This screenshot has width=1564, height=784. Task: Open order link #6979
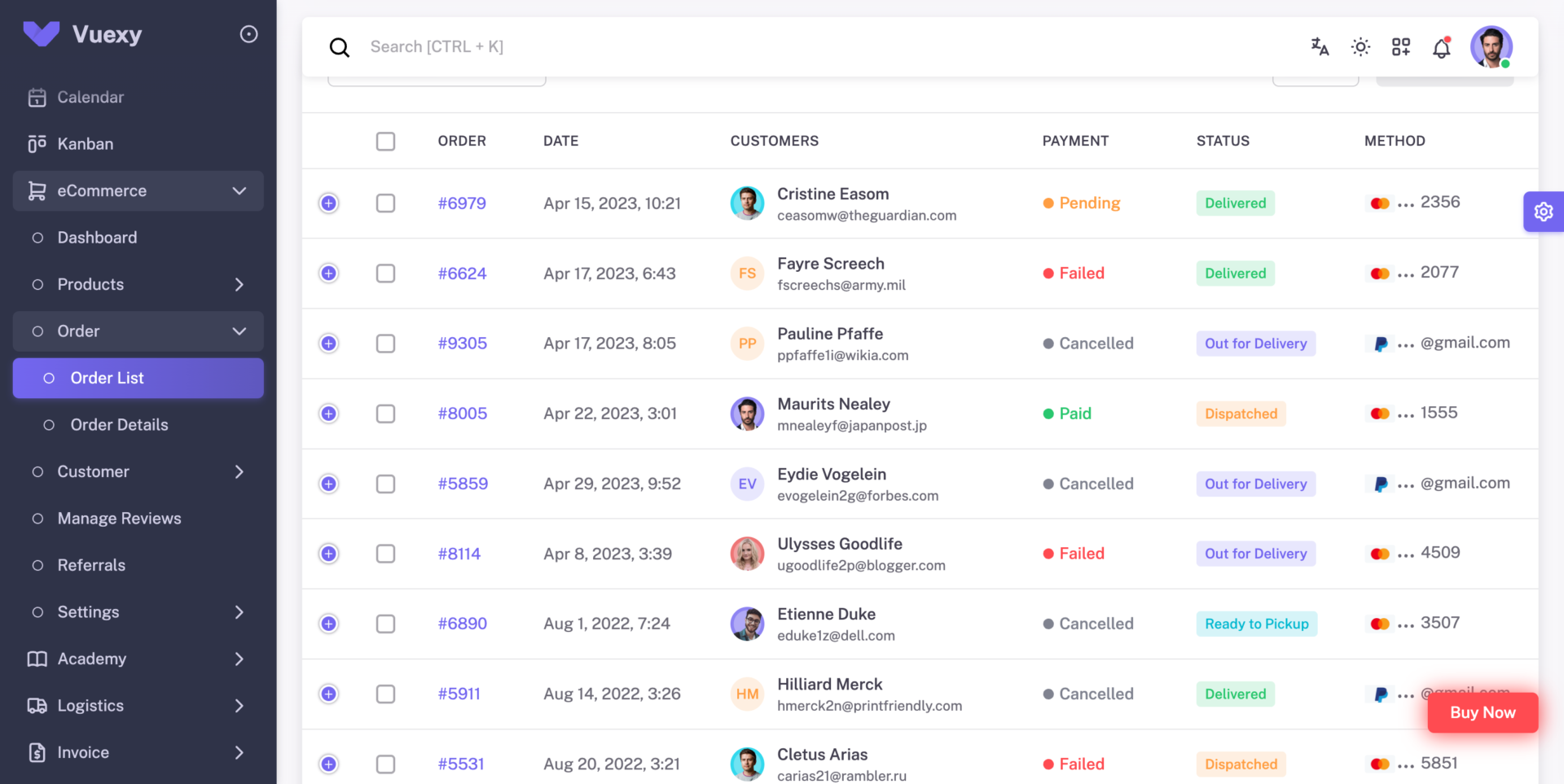point(462,204)
